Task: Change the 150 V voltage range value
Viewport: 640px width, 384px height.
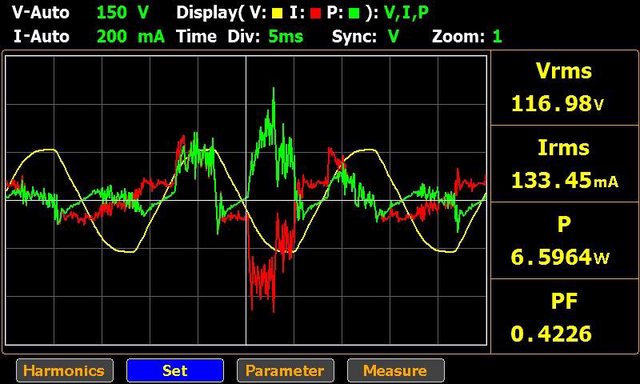Action: click(122, 13)
